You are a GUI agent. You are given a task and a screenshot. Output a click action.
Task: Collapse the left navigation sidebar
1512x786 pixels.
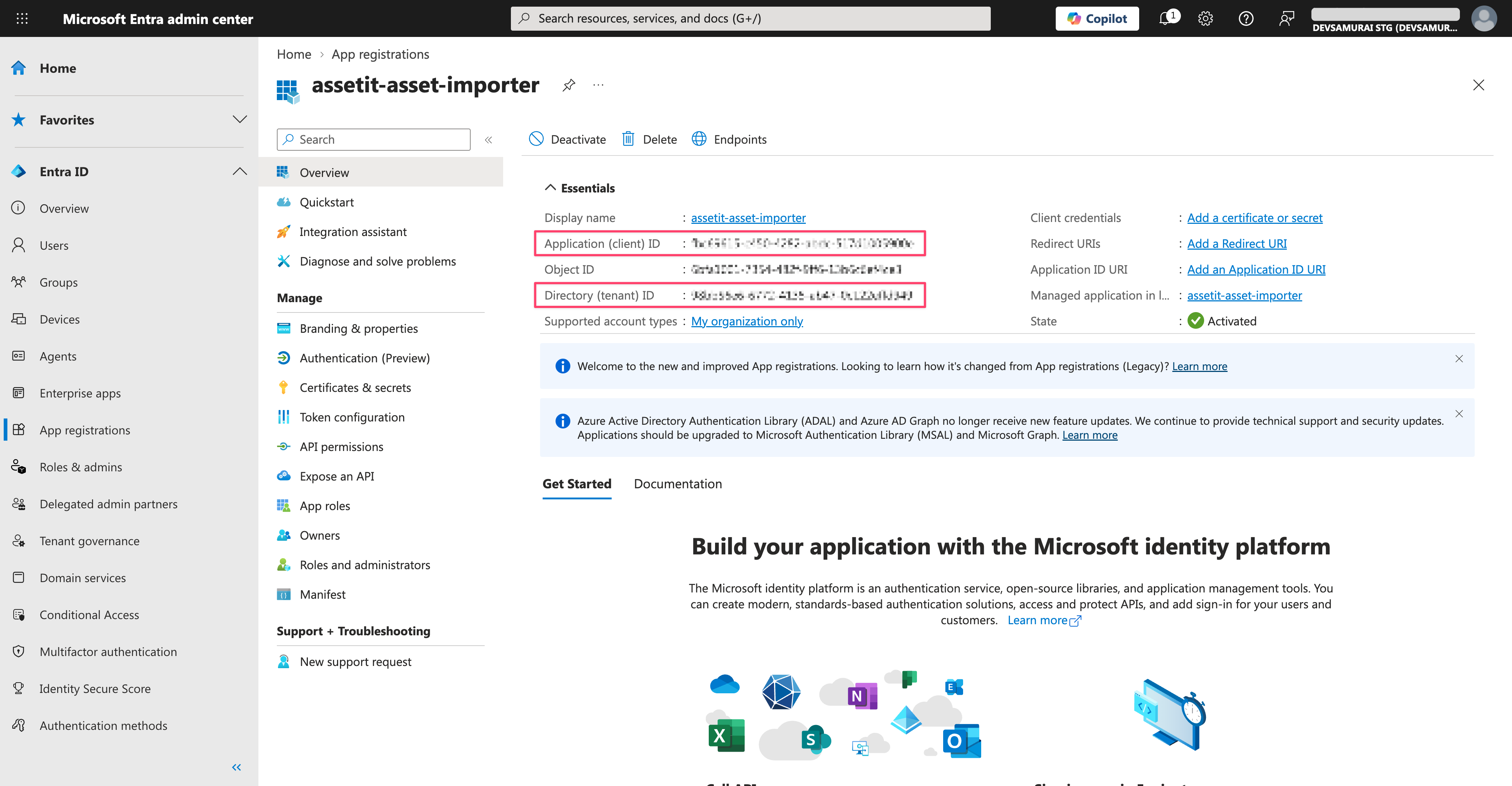coord(237,767)
